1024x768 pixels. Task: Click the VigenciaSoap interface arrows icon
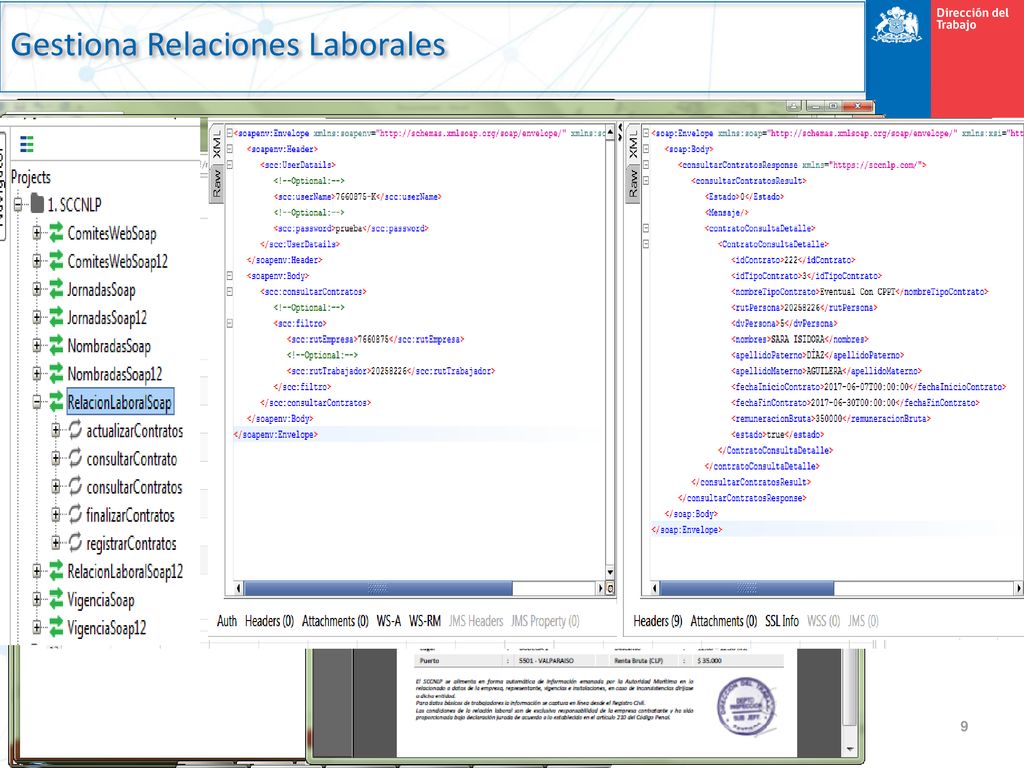coord(57,599)
